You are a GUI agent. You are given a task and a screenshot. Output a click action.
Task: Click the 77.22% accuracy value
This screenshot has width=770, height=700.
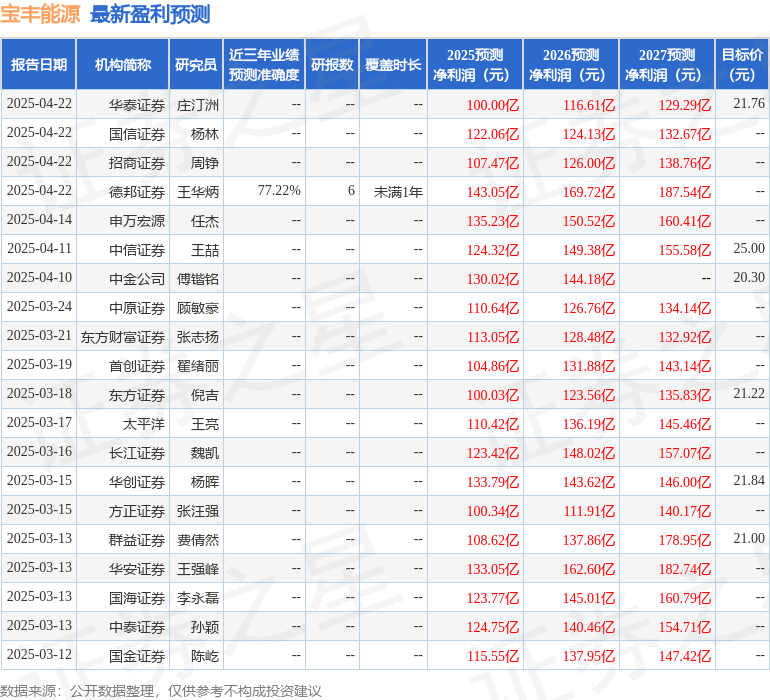[x=279, y=191]
